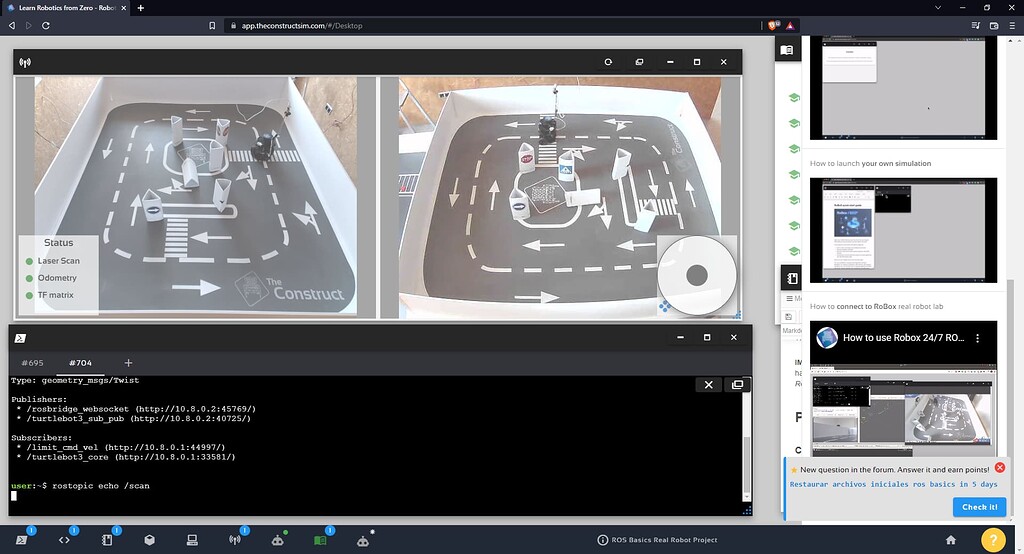
Task: Click the antenna icon in camera window title bar
Action: [x=25, y=63]
